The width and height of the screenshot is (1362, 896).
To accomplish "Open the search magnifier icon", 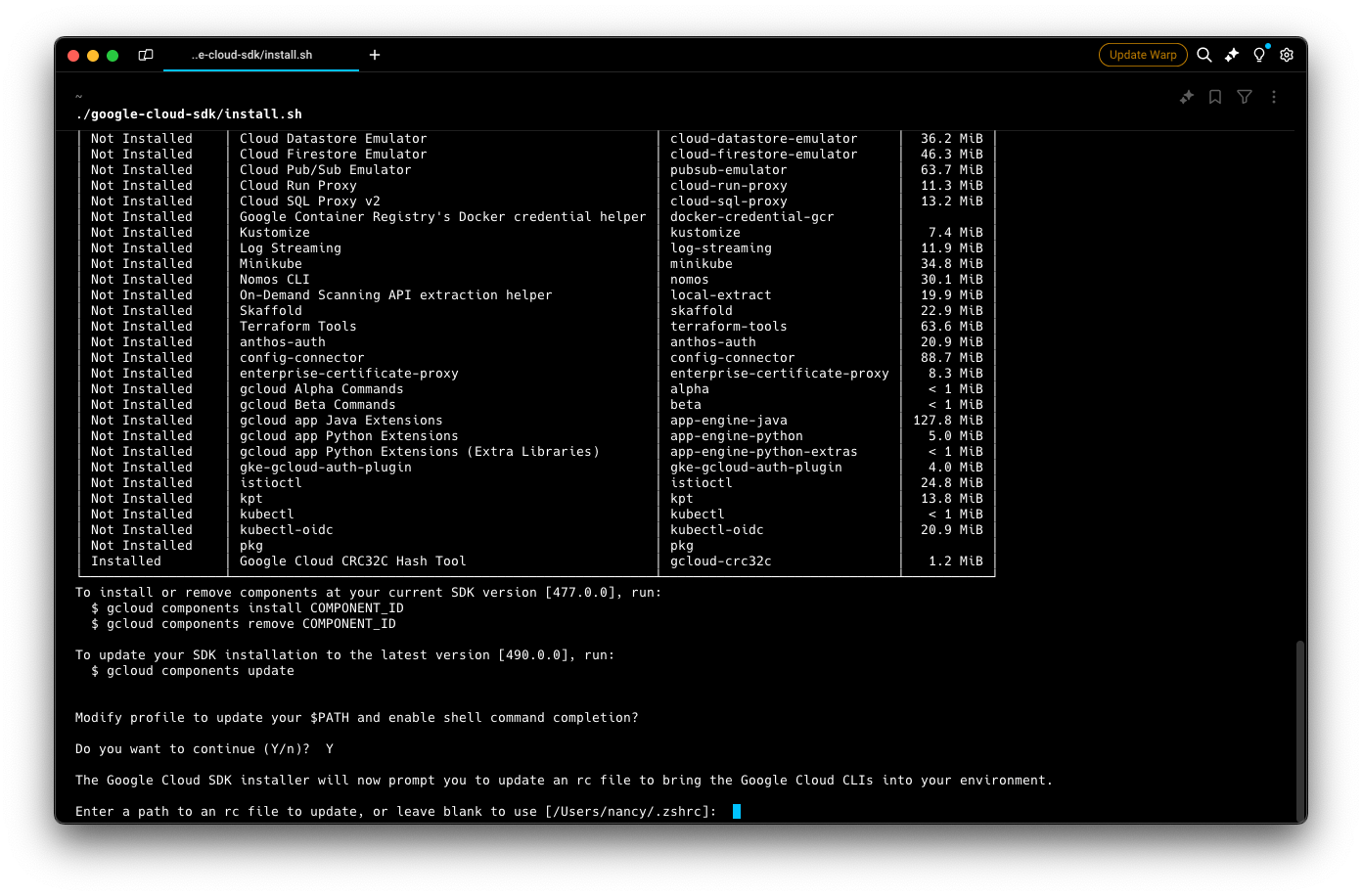I will point(1204,55).
